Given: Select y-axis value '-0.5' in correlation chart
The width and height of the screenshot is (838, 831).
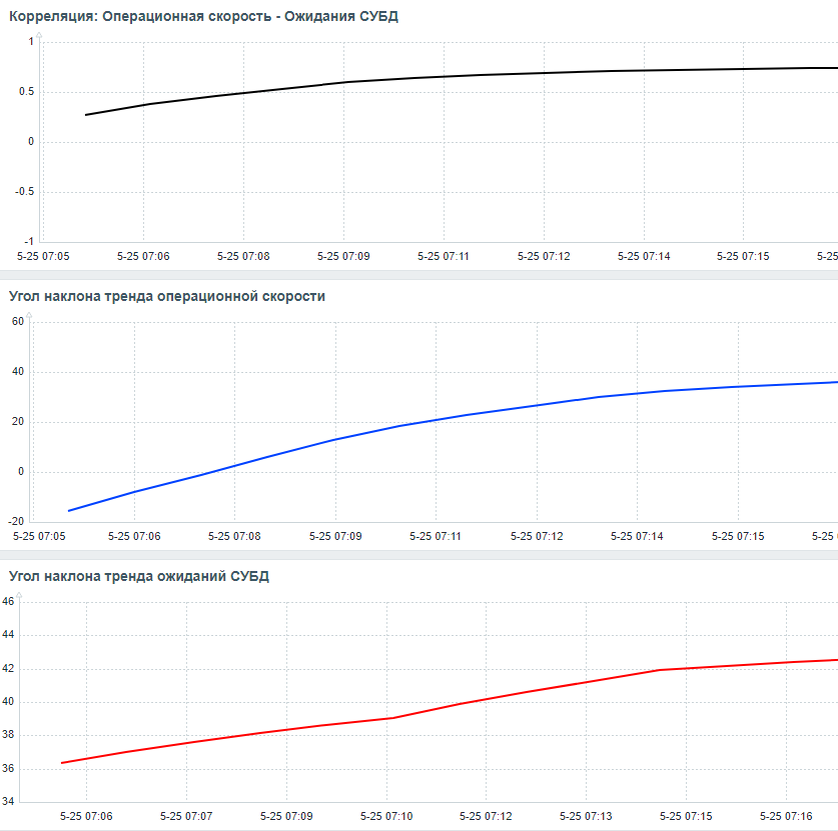Looking at the screenshot, I should pos(25,192).
